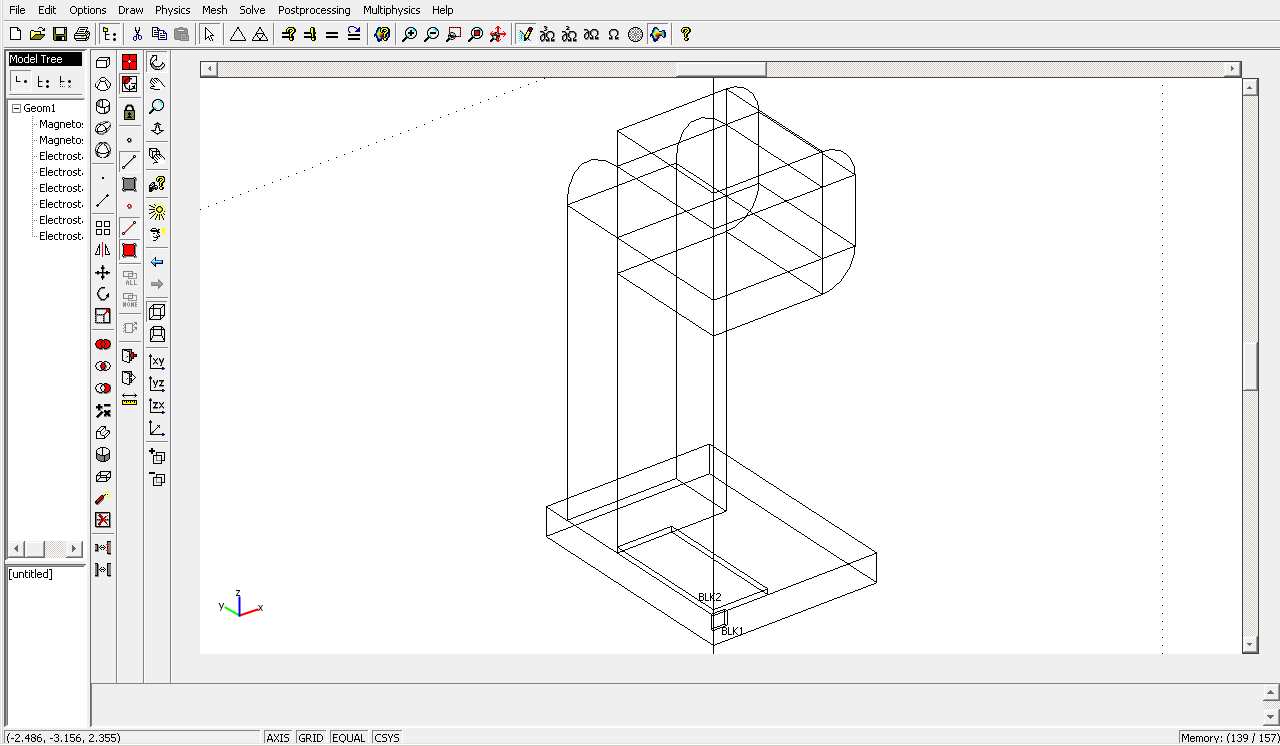
Task: Click the Zoom Extents red arrows icon
Action: (x=498, y=34)
